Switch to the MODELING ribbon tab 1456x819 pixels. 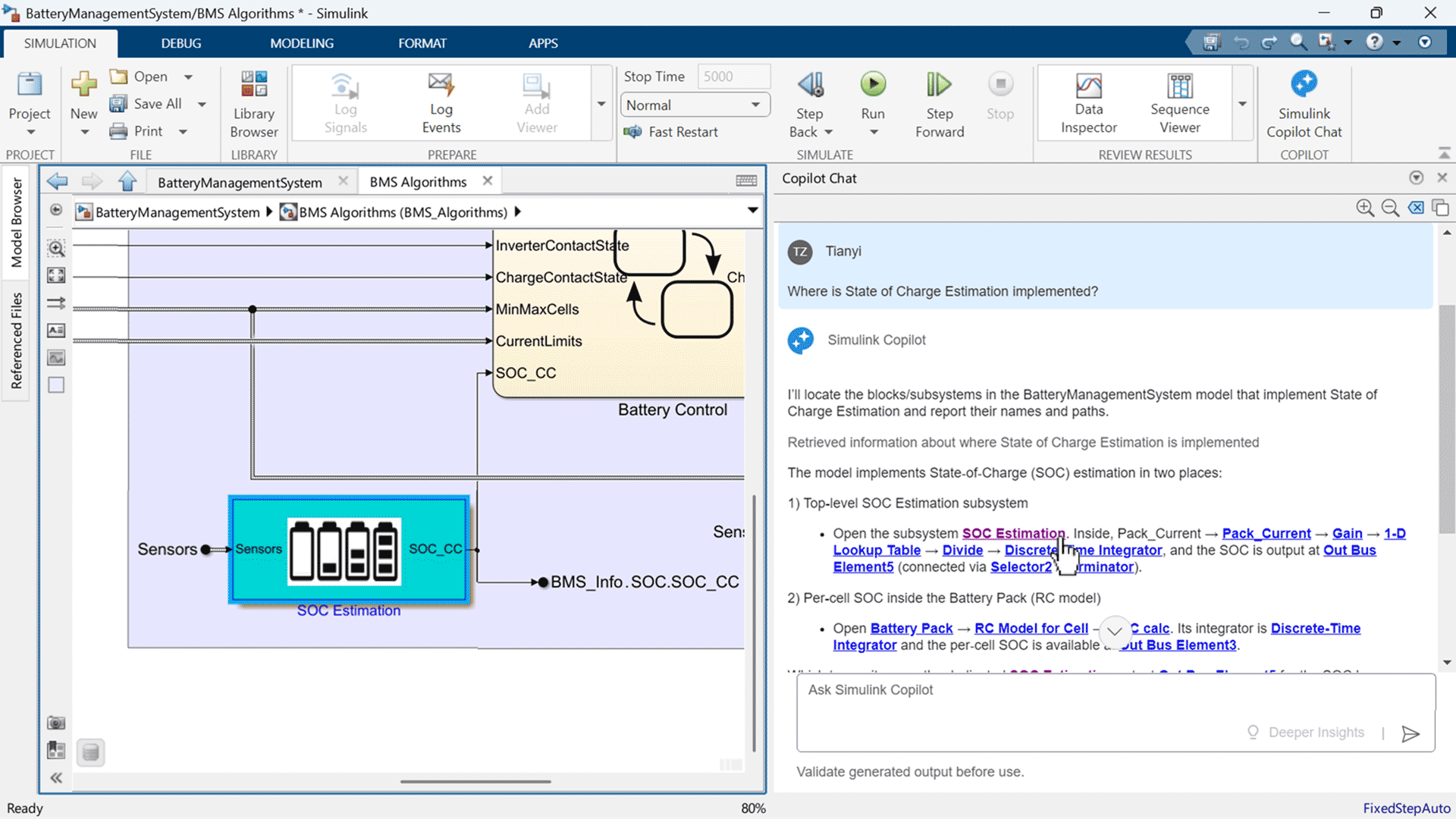(x=302, y=43)
